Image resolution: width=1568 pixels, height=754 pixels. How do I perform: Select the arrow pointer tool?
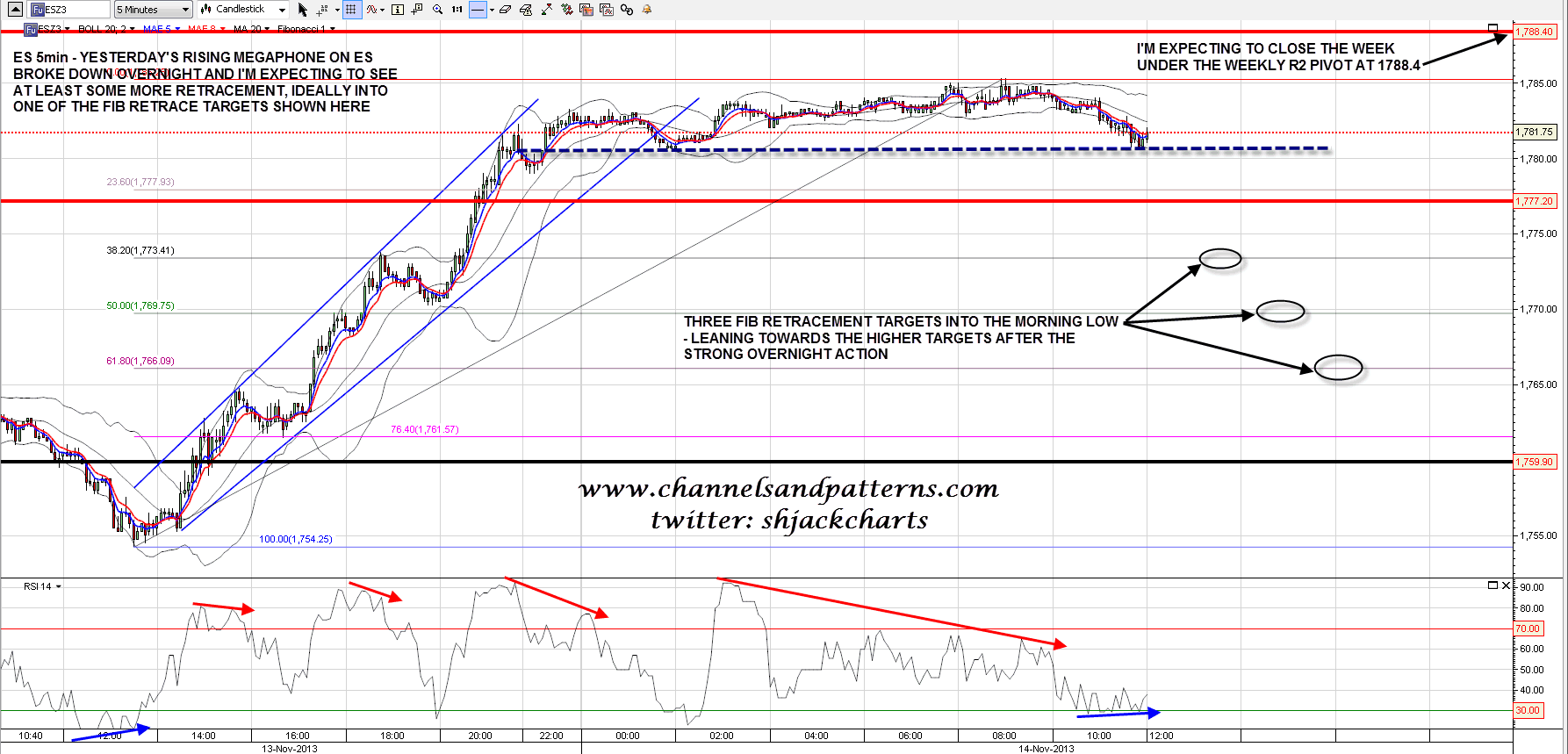(303, 10)
